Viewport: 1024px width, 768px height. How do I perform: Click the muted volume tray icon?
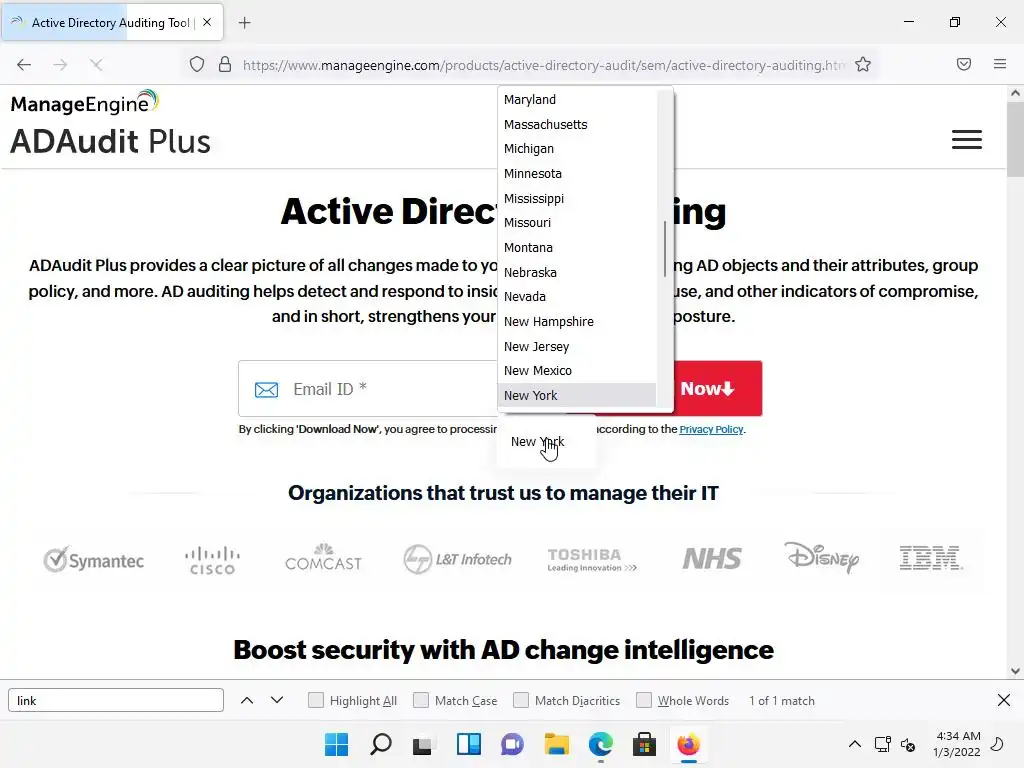point(908,744)
